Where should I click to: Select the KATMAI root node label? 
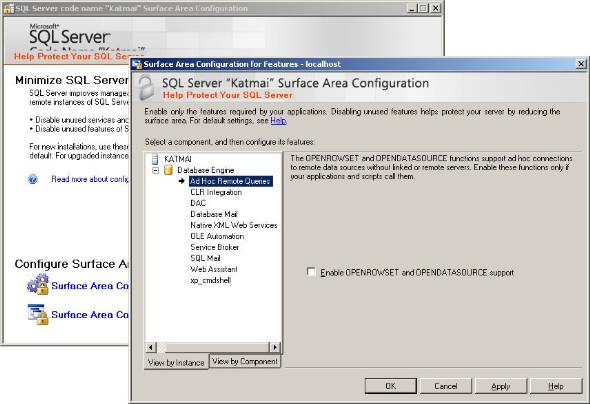click(x=178, y=159)
